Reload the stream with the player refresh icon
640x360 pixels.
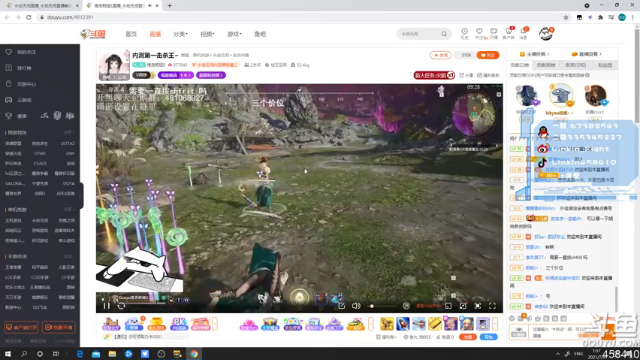click(121, 306)
